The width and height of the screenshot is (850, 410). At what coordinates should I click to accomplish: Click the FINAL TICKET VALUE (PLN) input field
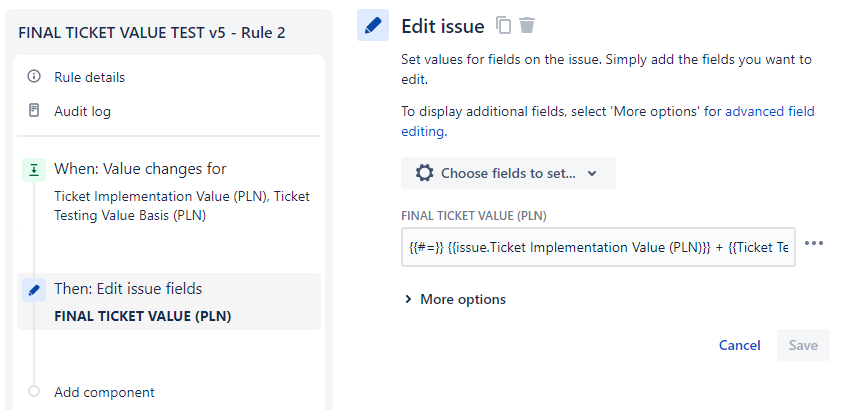click(x=597, y=246)
